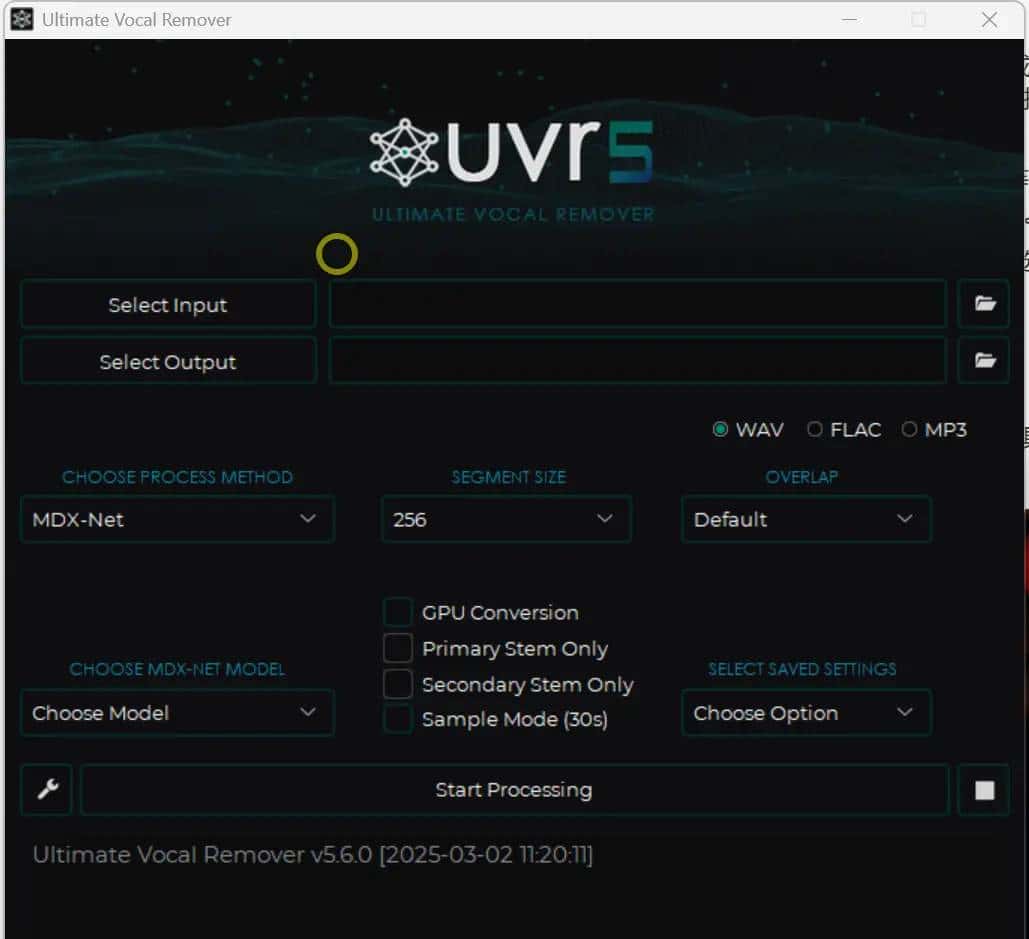The height and width of the screenshot is (939, 1029).
Task: Open settings with the wrench icon
Action: tap(45, 790)
